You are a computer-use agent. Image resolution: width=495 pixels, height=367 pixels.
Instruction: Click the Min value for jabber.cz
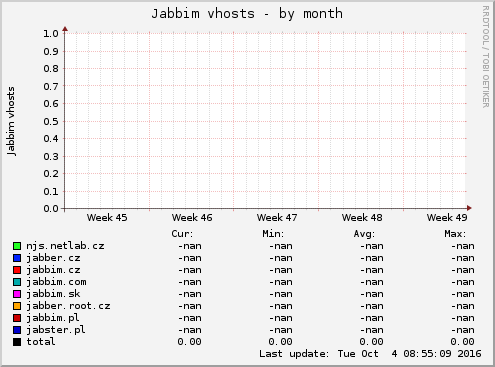[281, 258]
